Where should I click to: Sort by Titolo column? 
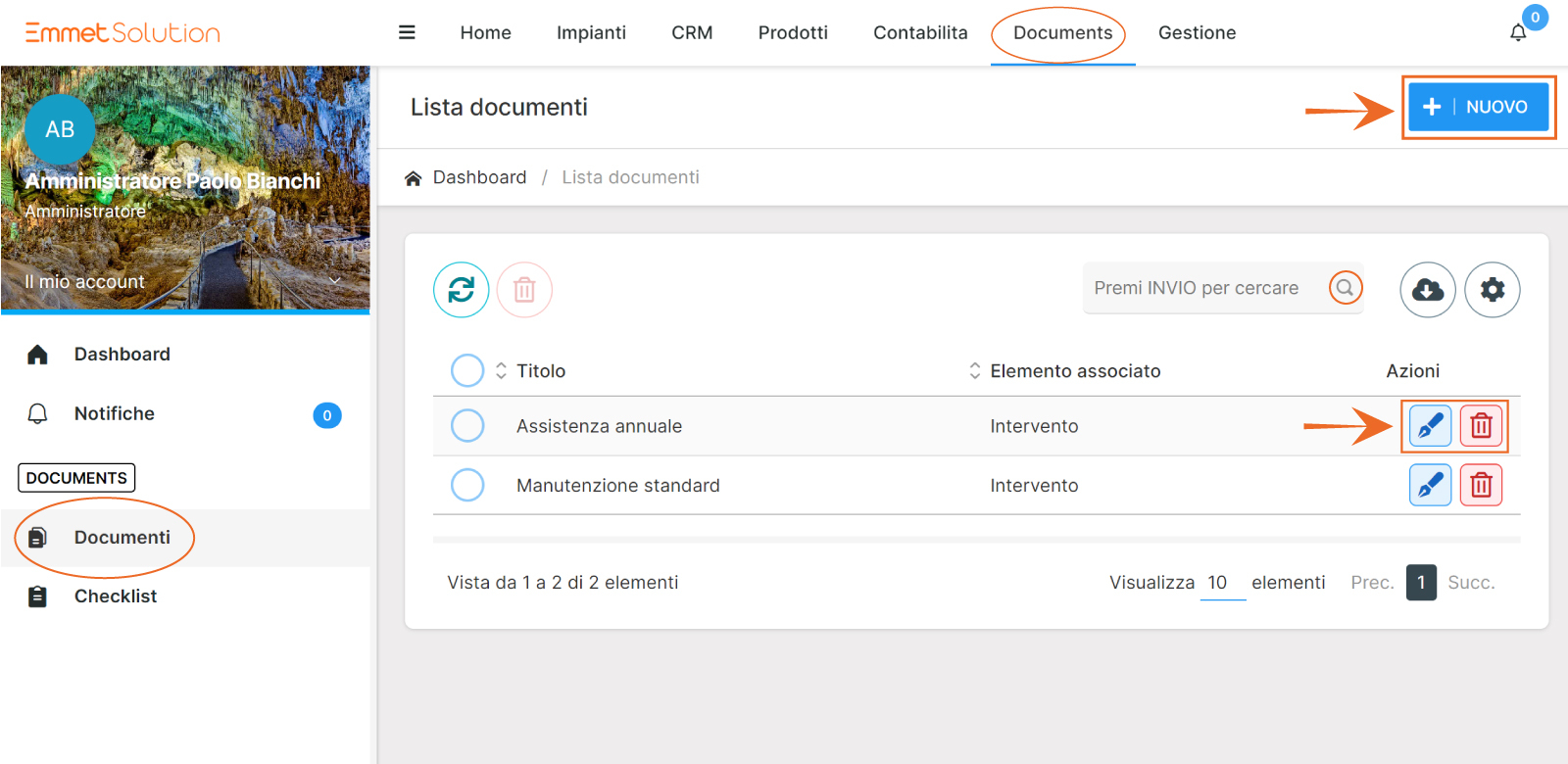click(540, 371)
